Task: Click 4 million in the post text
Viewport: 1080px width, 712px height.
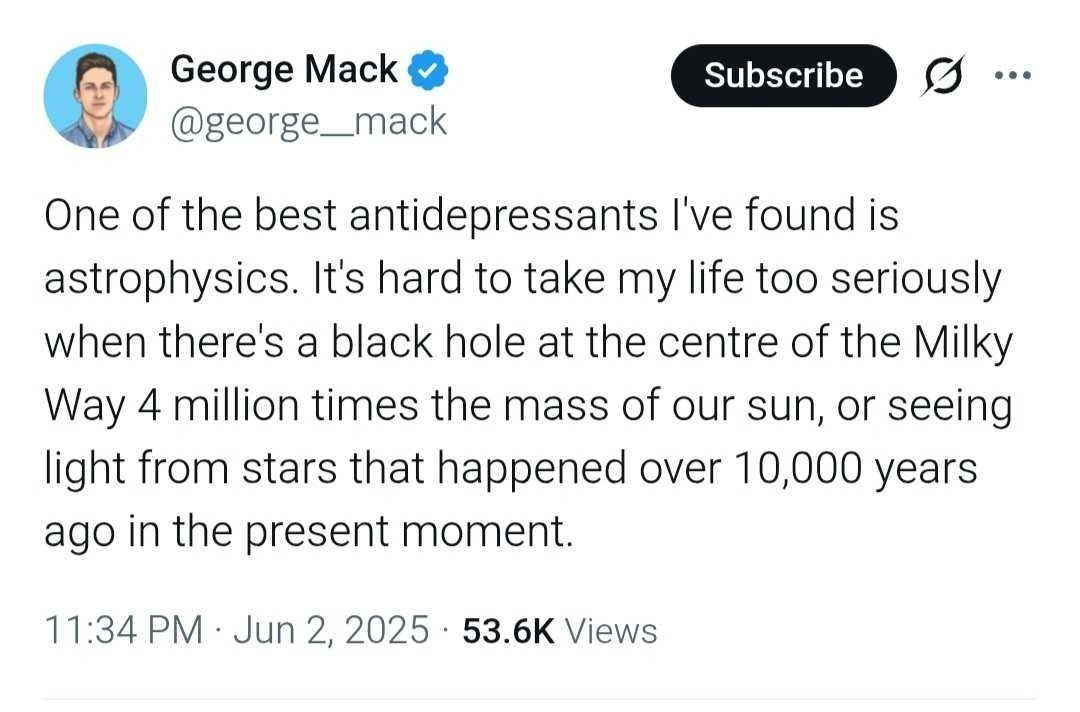Action: point(218,406)
